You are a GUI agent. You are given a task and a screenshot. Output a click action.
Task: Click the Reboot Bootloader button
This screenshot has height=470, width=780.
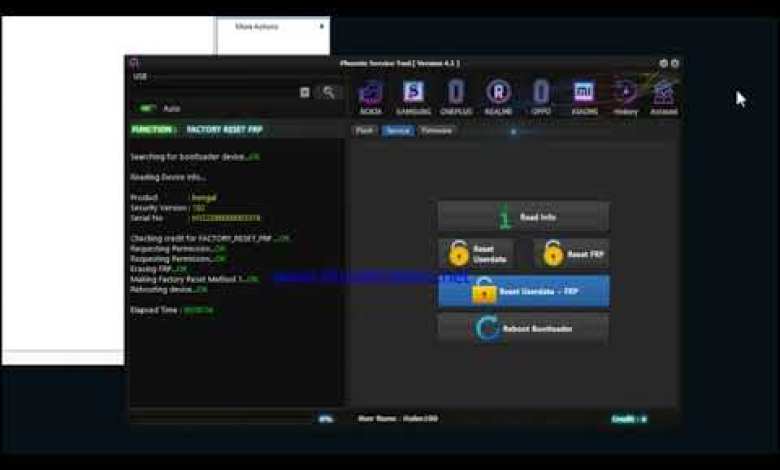click(523, 329)
